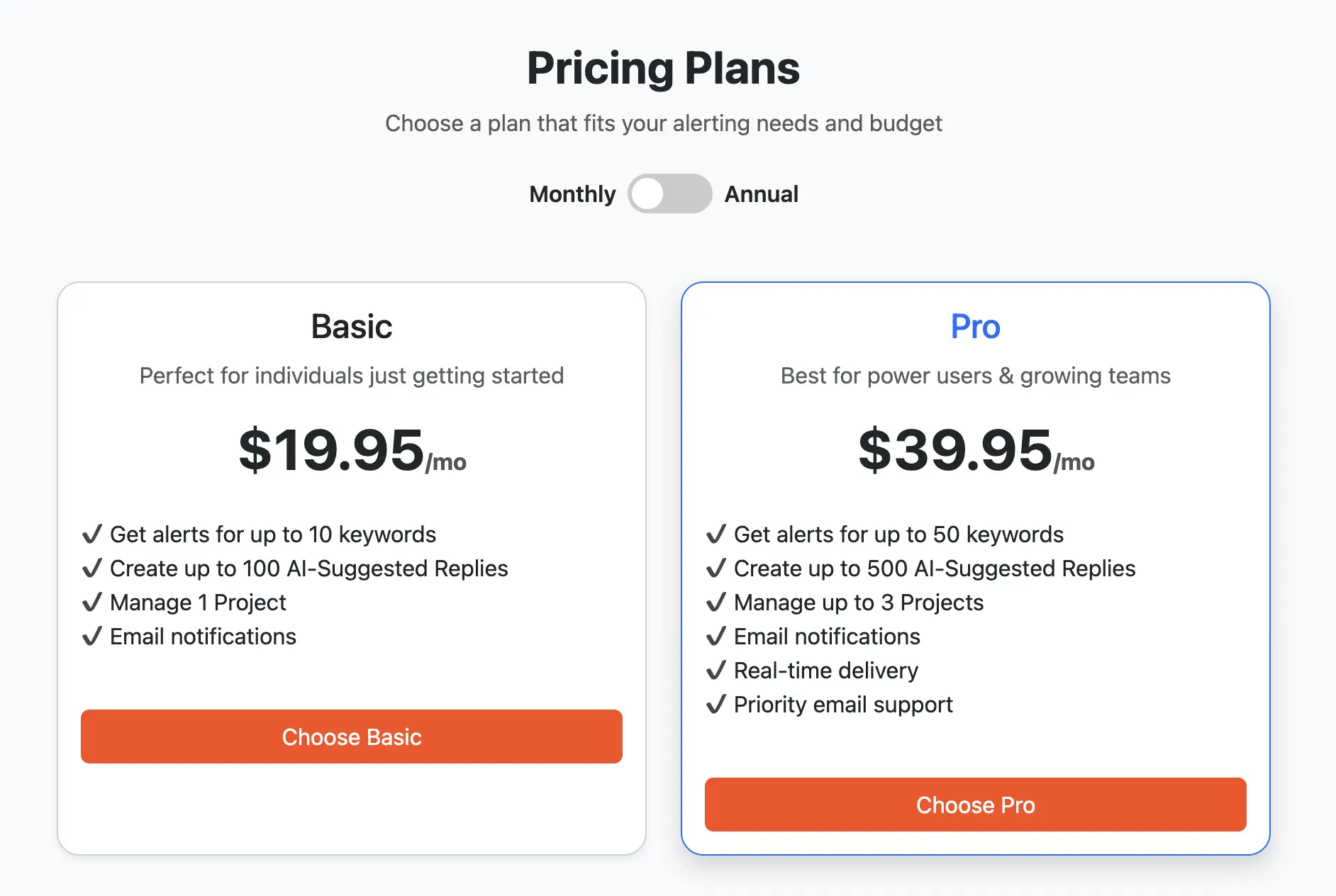
Task: Click the checkmark beside 100 AI-Suggested Replies
Action: click(x=92, y=568)
